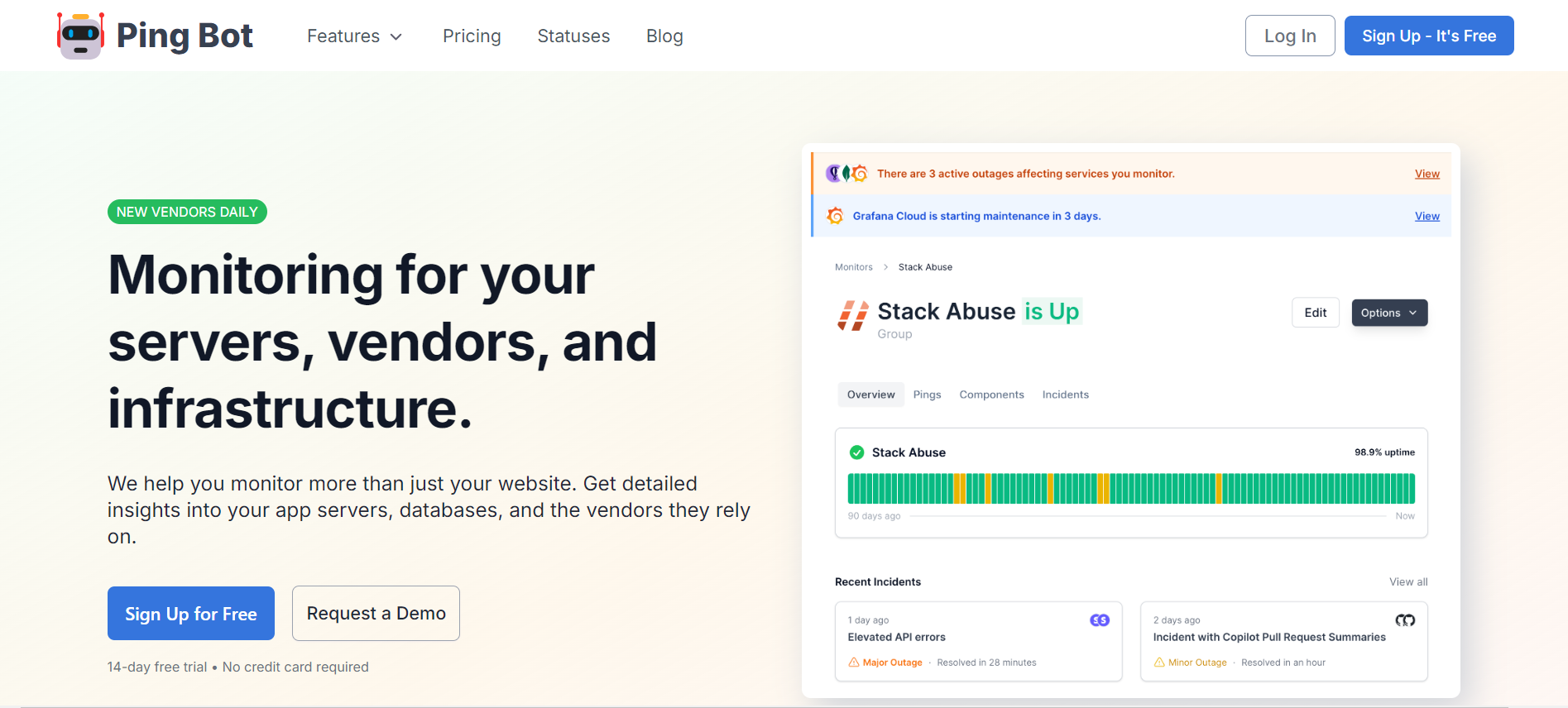
Task: View the Grafana Cloud maintenance notice
Action: pos(1427,216)
